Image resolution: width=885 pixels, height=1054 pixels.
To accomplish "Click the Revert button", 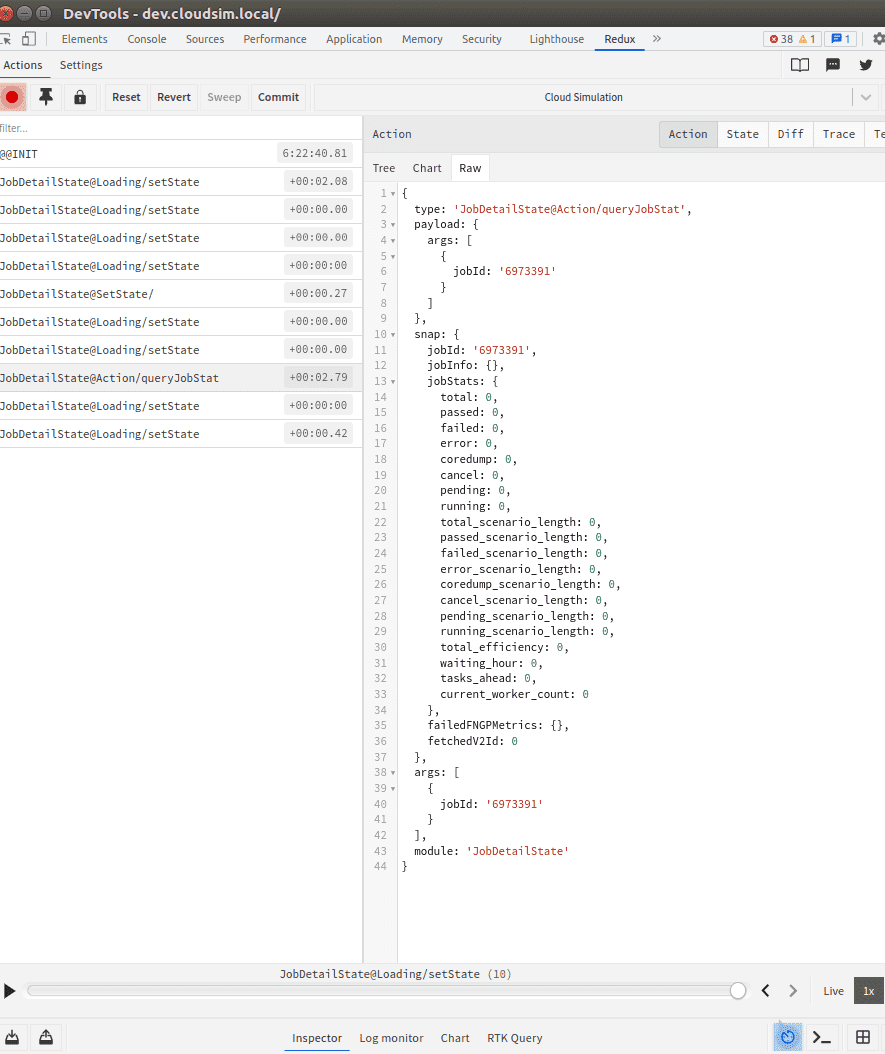I will [174, 97].
